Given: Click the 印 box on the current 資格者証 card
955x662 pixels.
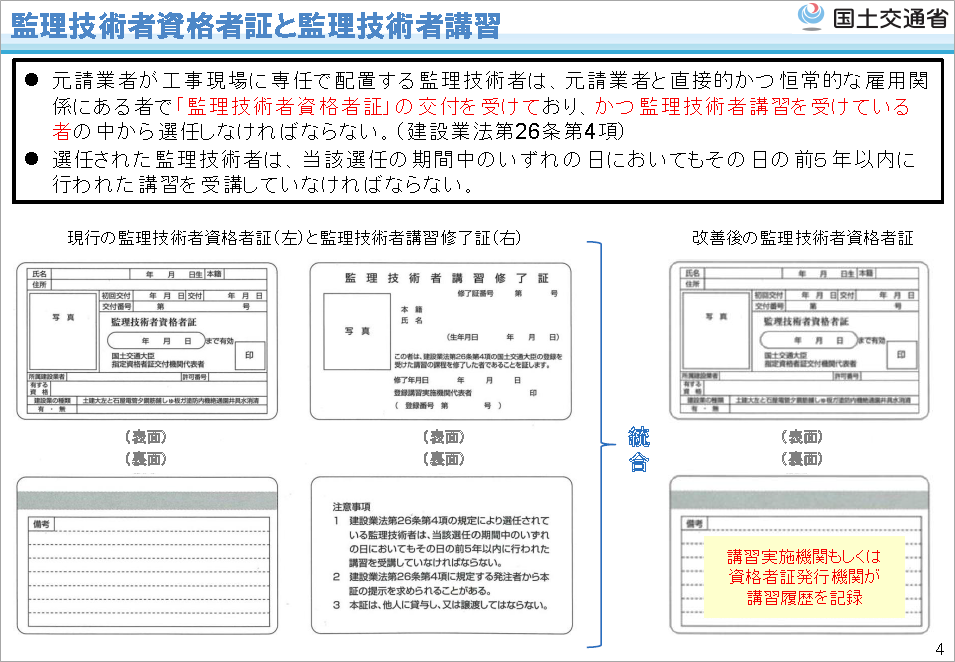Looking at the screenshot, I should coord(250,355).
